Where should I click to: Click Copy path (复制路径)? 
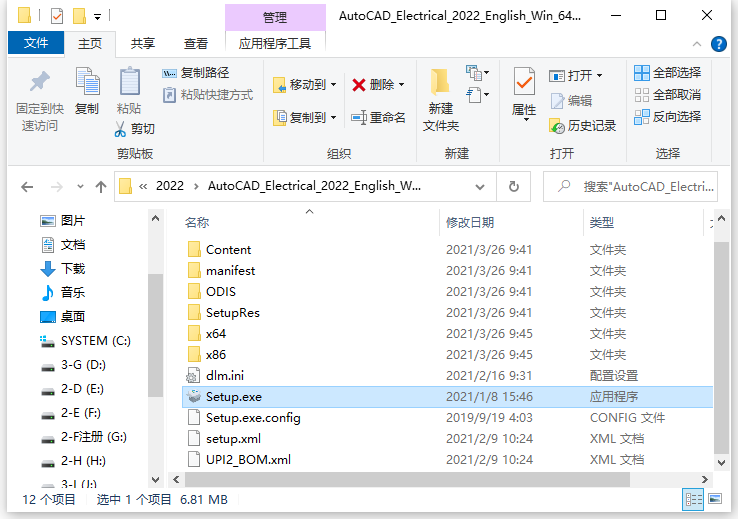[195, 72]
